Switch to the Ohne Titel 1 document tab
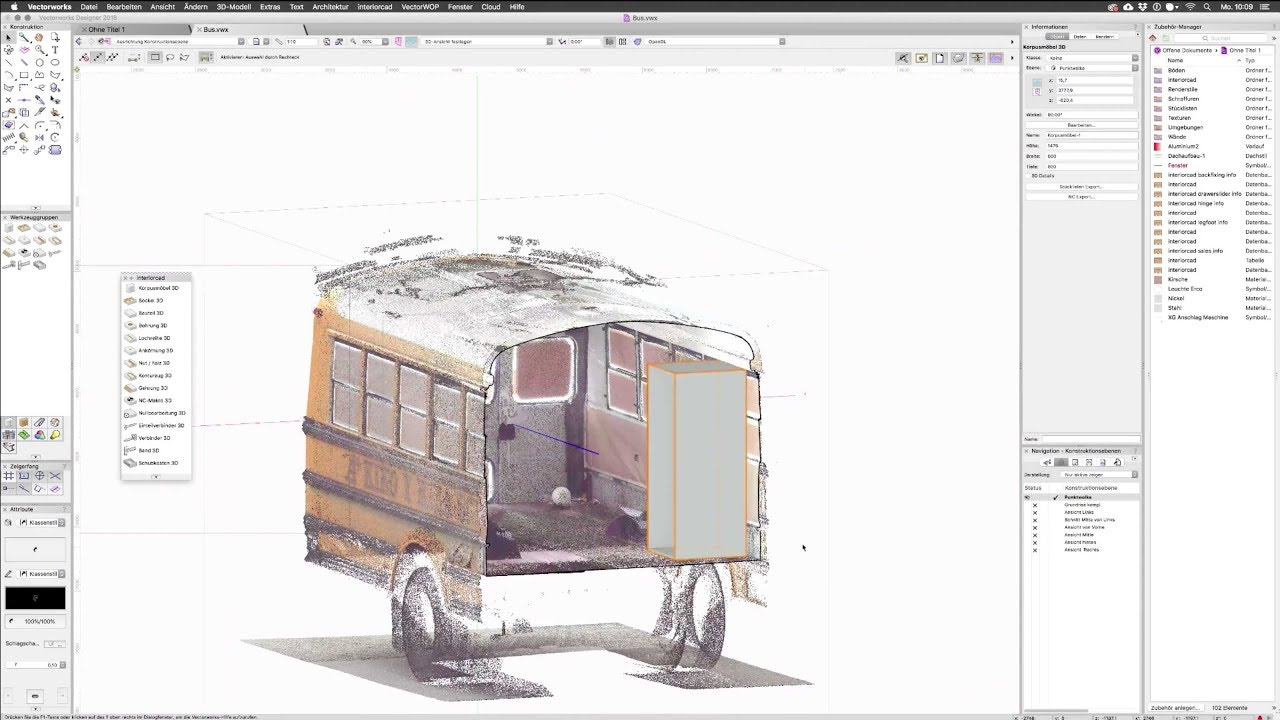The image size is (1280, 720). coord(106,30)
